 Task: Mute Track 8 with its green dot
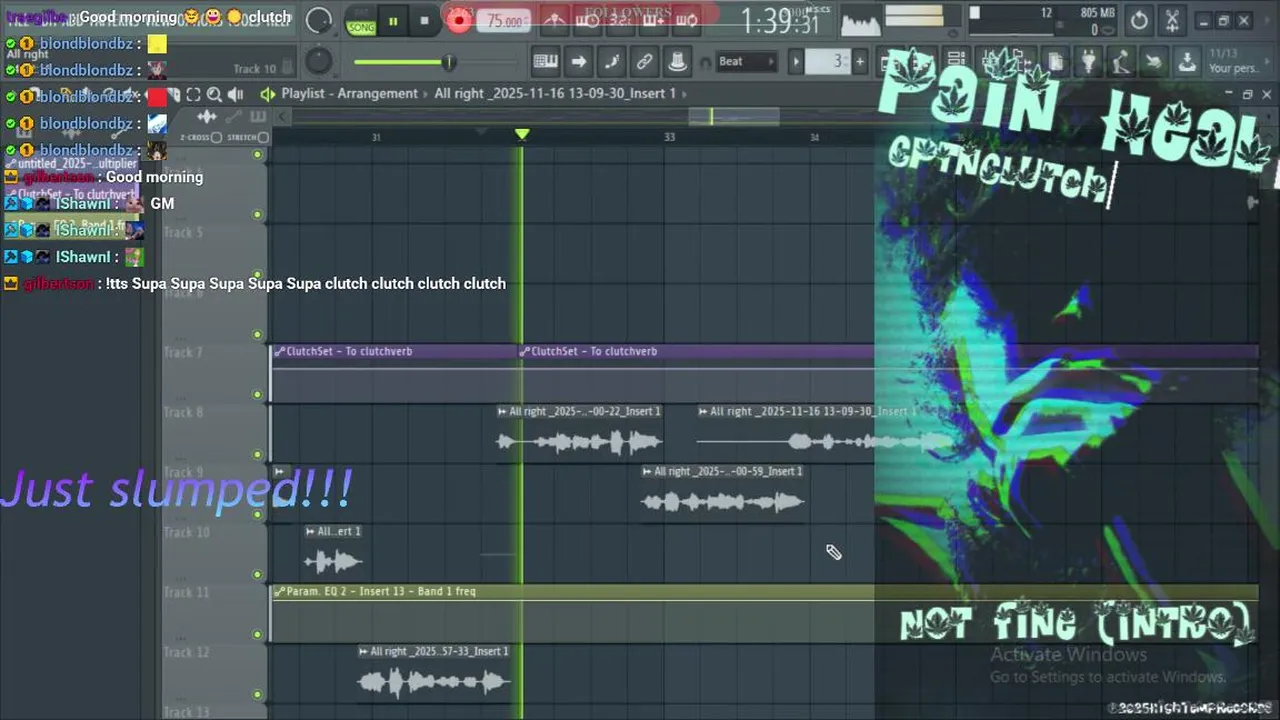(x=257, y=455)
